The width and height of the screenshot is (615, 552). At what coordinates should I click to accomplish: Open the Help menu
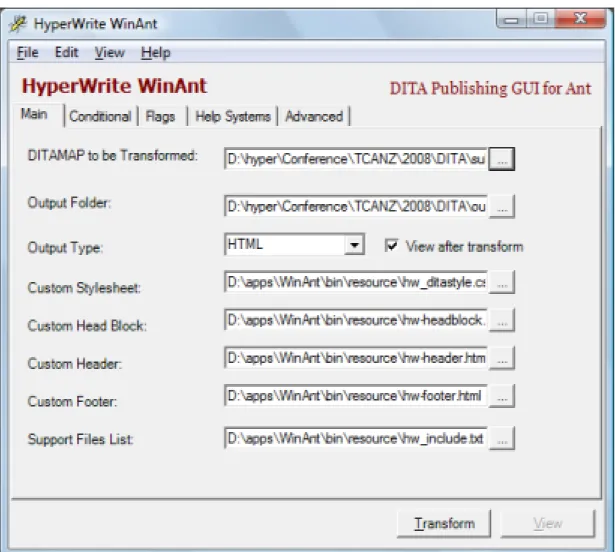coord(155,53)
